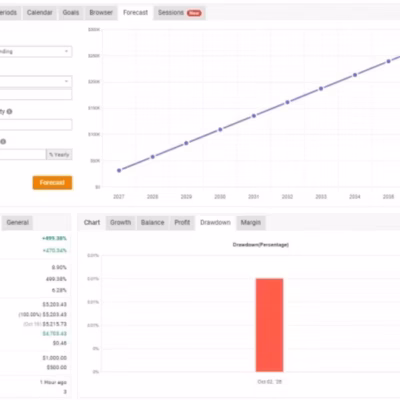400x400 pixels.
Task: Click the green +470.34% value
Action: [x=54, y=250]
